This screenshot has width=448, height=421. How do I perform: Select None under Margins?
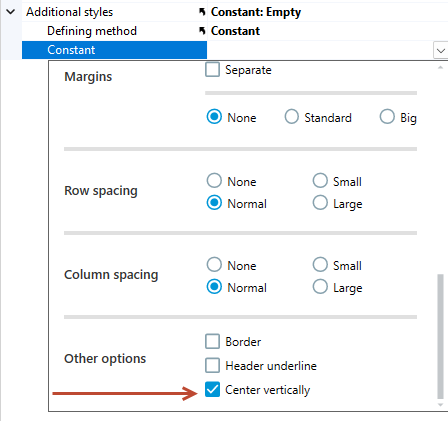[x=214, y=117]
